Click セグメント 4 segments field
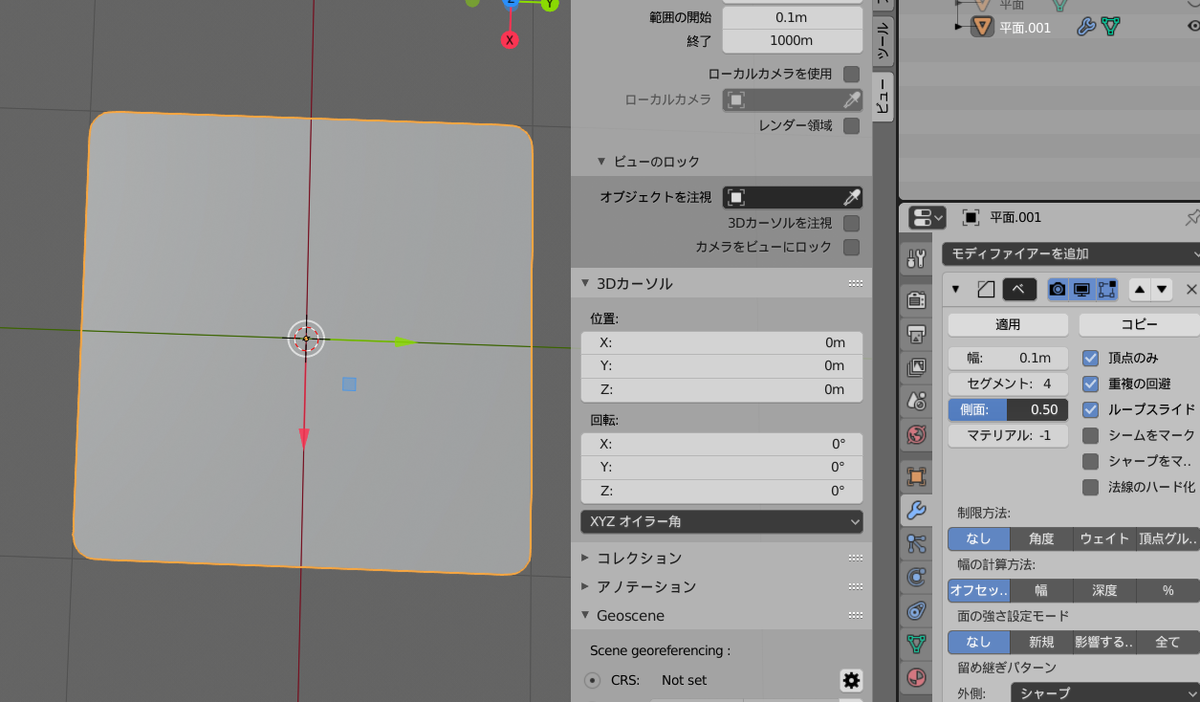Screen dimensions: 1200x702 coord(1008,384)
